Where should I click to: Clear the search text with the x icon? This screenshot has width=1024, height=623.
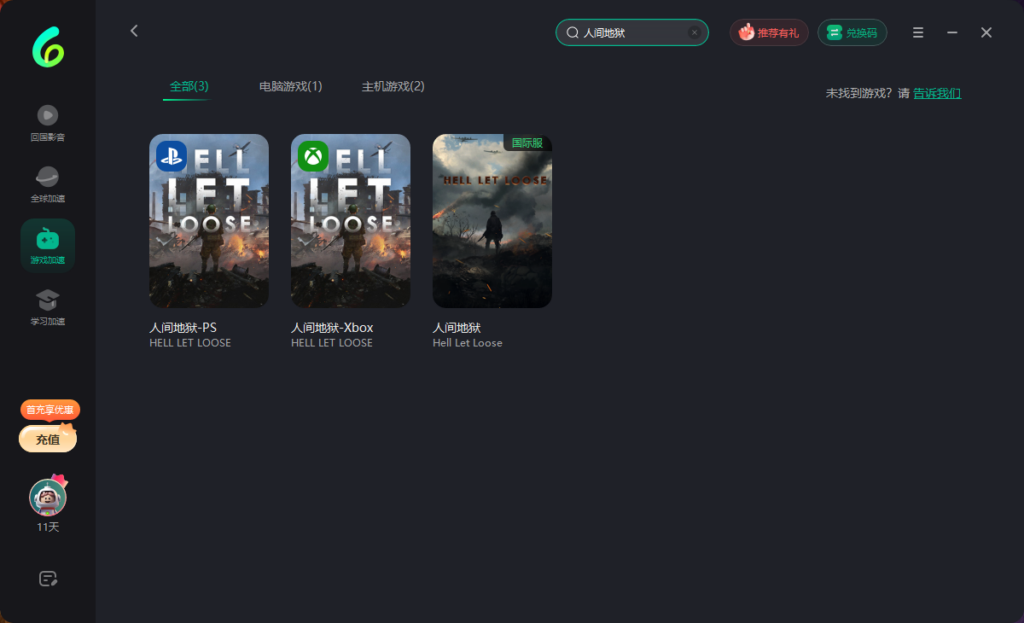[694, 33]
